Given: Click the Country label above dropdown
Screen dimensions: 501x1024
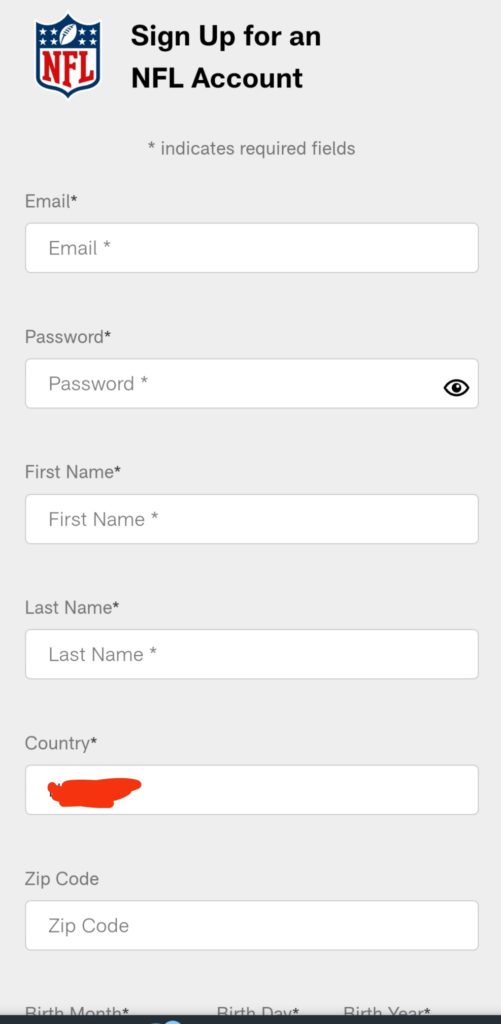Looking at the screenshot, I should coord(61,743).
